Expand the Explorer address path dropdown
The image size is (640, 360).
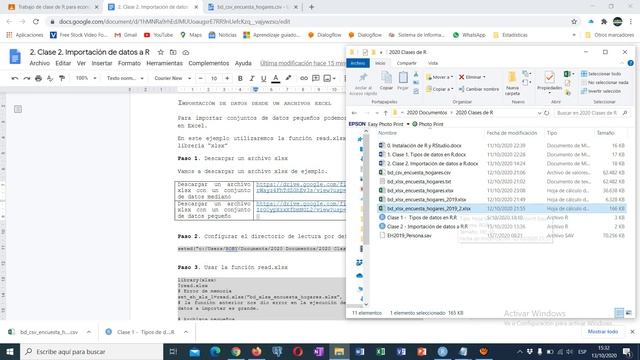[539, 113]
